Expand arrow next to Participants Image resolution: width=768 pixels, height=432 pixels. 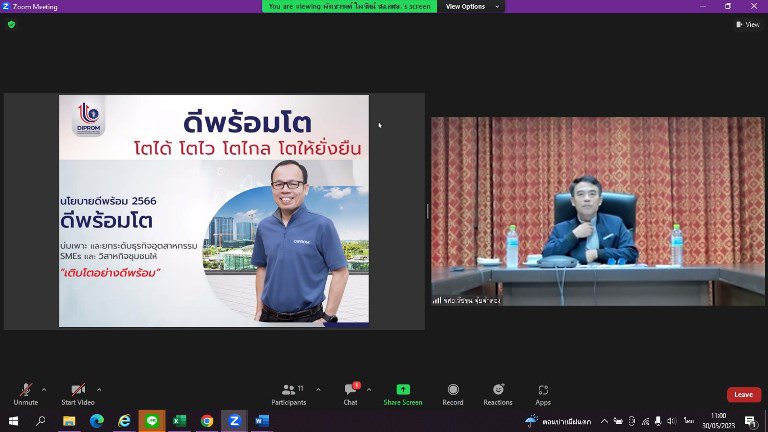[x=318, y=390]
